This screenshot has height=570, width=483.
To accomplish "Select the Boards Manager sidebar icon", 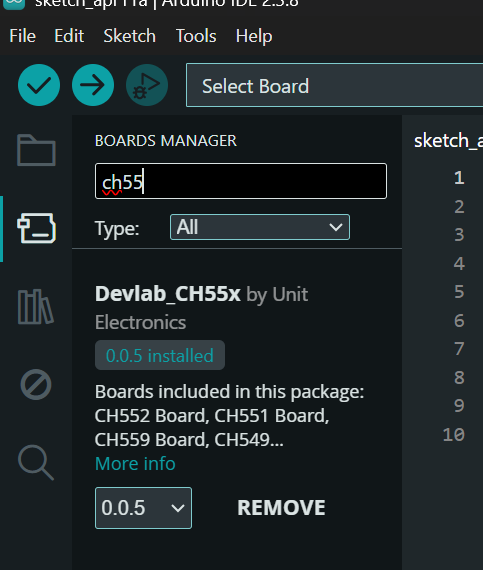I will point(36,228).
